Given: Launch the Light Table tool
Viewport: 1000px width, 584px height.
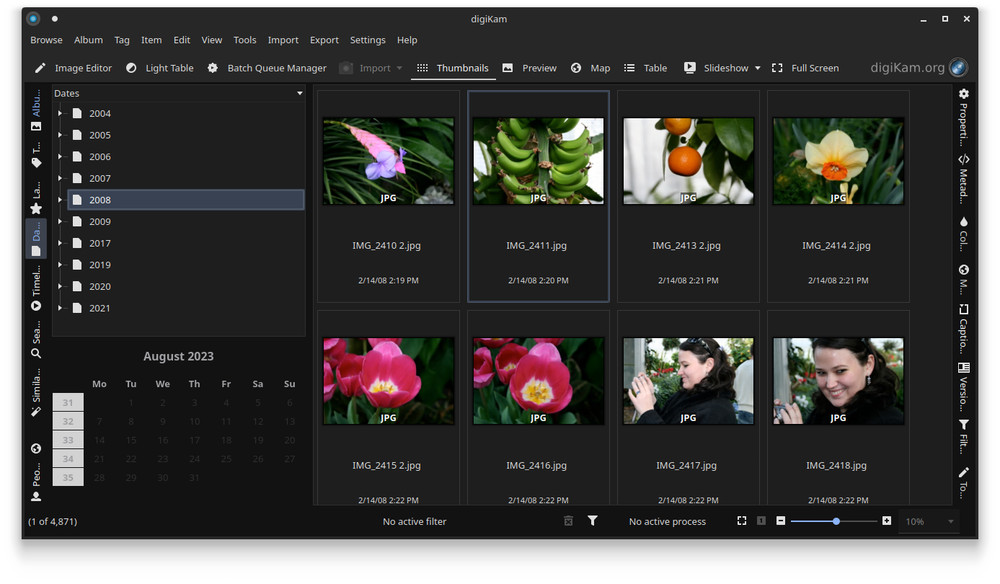Looking at the screenshot, I should tap(159, 68).
